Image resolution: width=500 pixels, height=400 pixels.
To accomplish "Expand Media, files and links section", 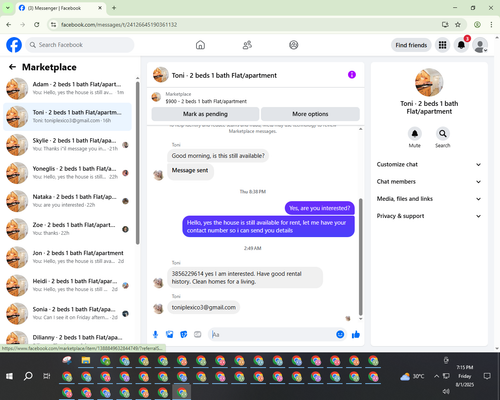I will point(429,199).
